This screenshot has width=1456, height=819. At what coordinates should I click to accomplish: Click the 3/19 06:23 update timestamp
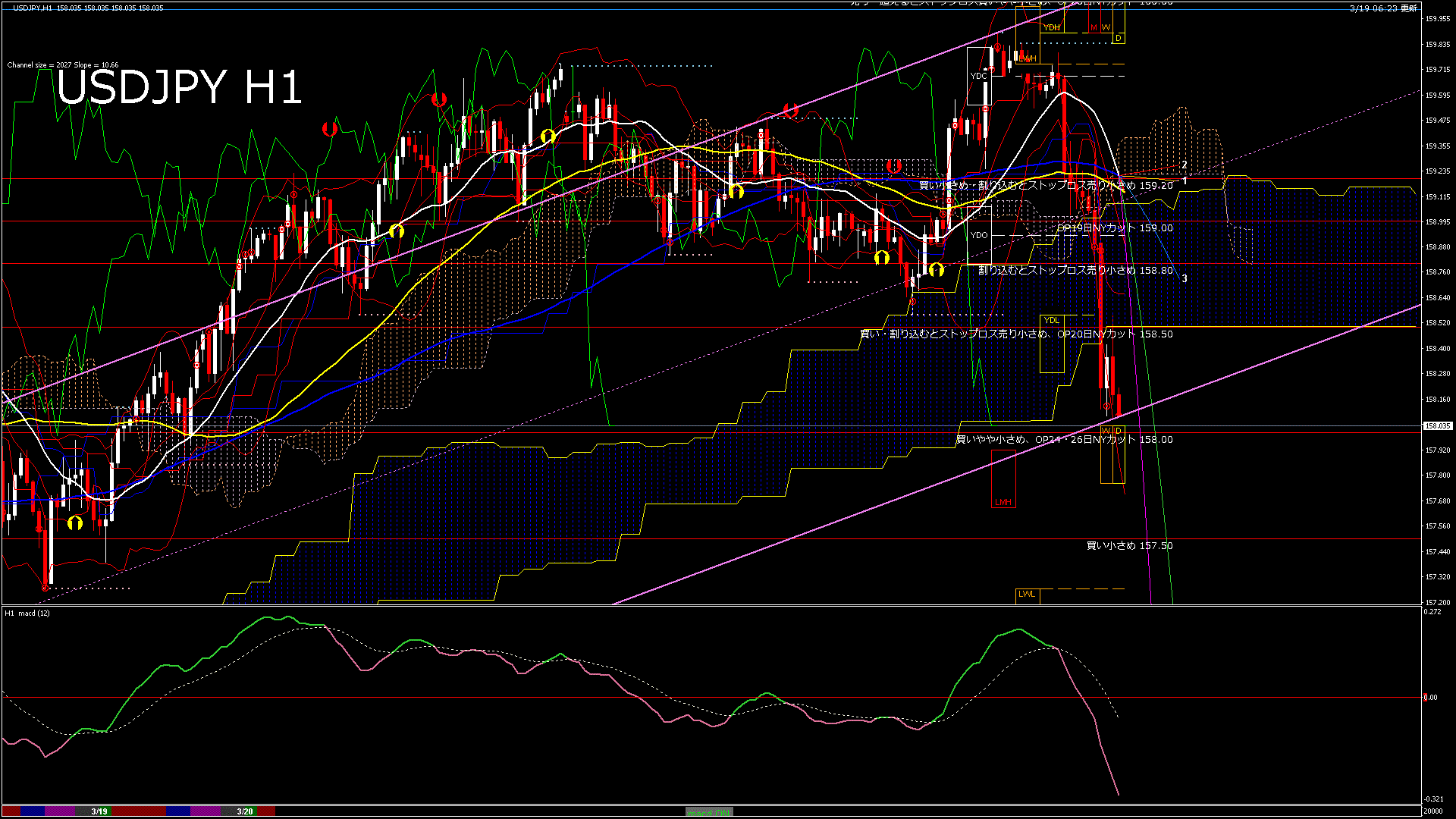pos(1383,8)
